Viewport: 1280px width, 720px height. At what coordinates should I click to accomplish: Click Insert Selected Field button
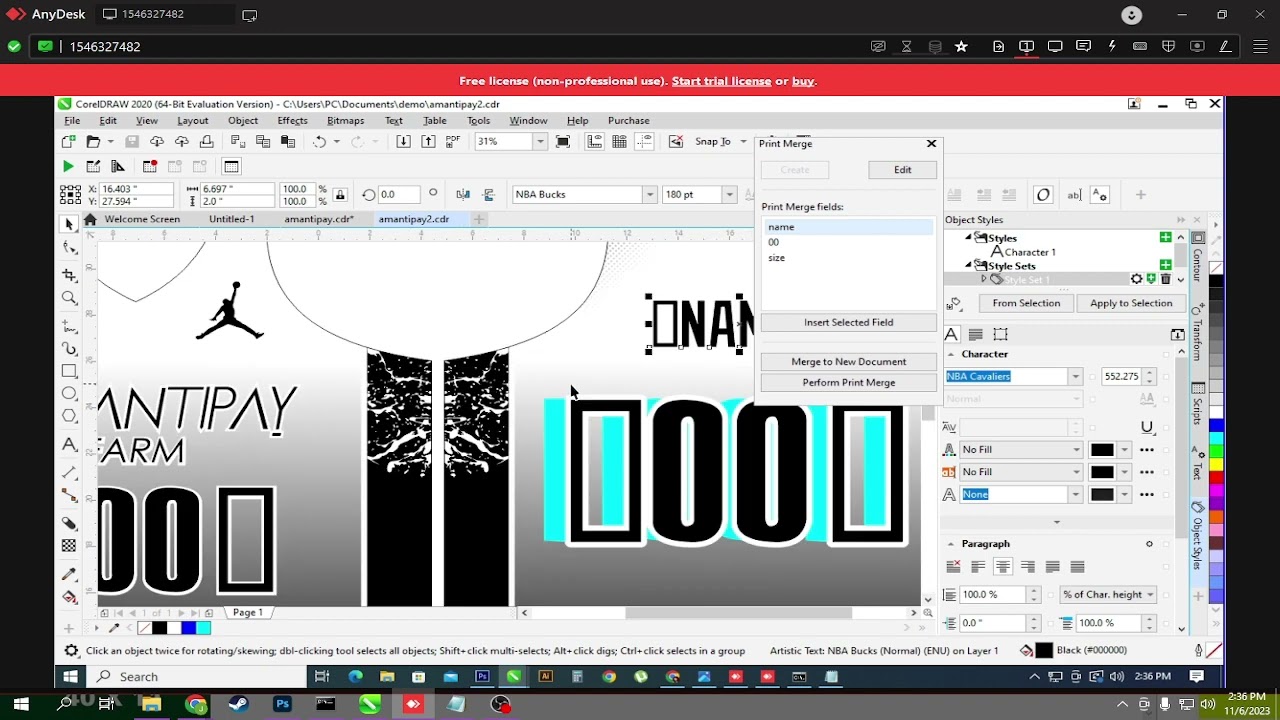point(848,322)
